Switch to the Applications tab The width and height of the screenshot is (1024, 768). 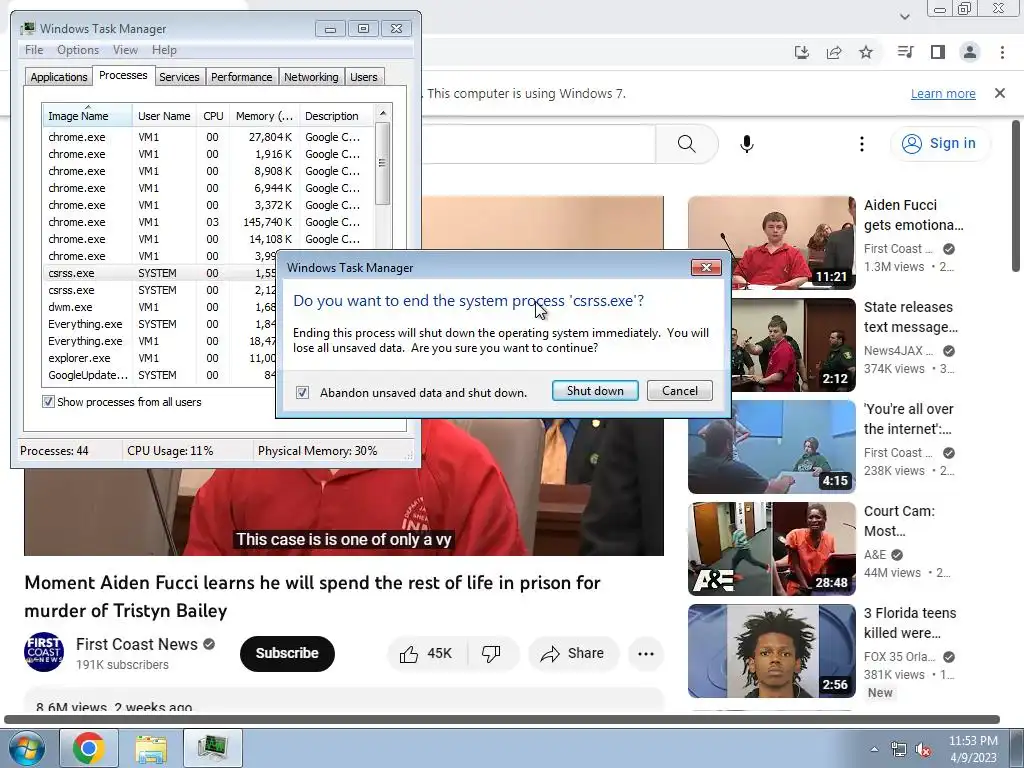click(x=59, y=77)
